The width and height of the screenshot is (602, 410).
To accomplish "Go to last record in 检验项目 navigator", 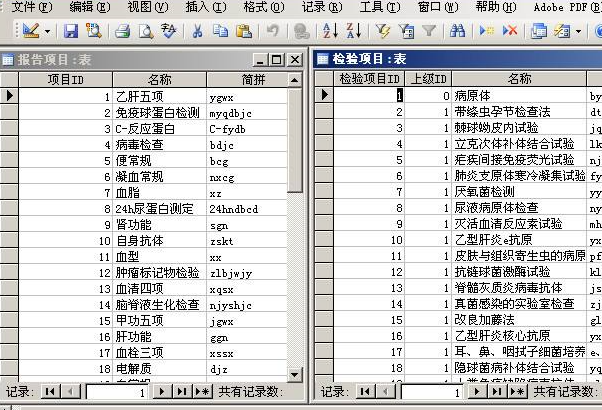I will click(x=497, y=392).
